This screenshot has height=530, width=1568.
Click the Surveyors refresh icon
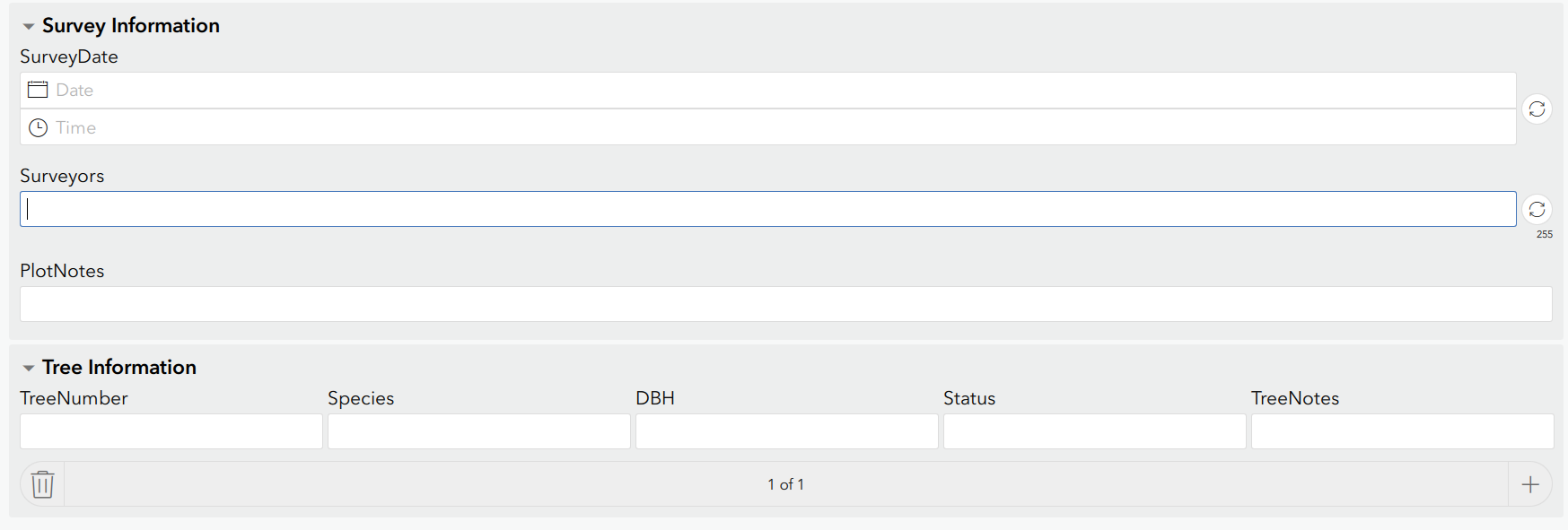coord(1537,208)
